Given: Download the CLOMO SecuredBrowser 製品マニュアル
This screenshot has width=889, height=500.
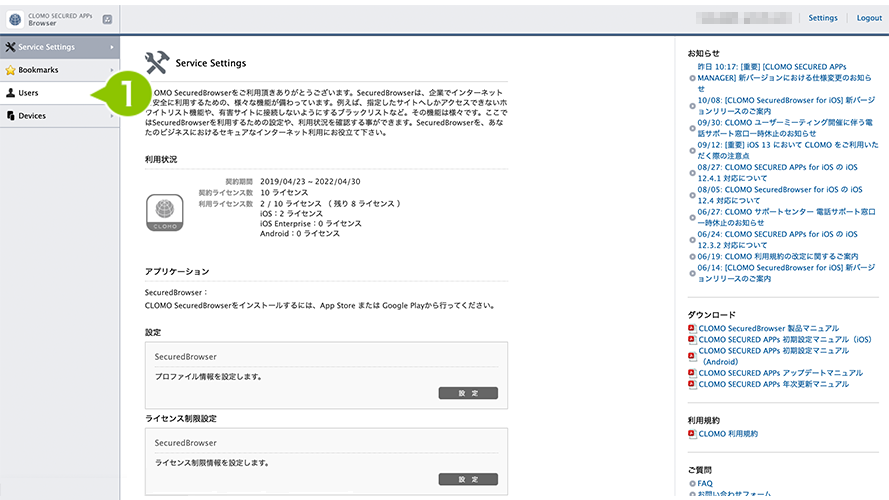Looking at the screenshot, I should [x=768, y=328].
